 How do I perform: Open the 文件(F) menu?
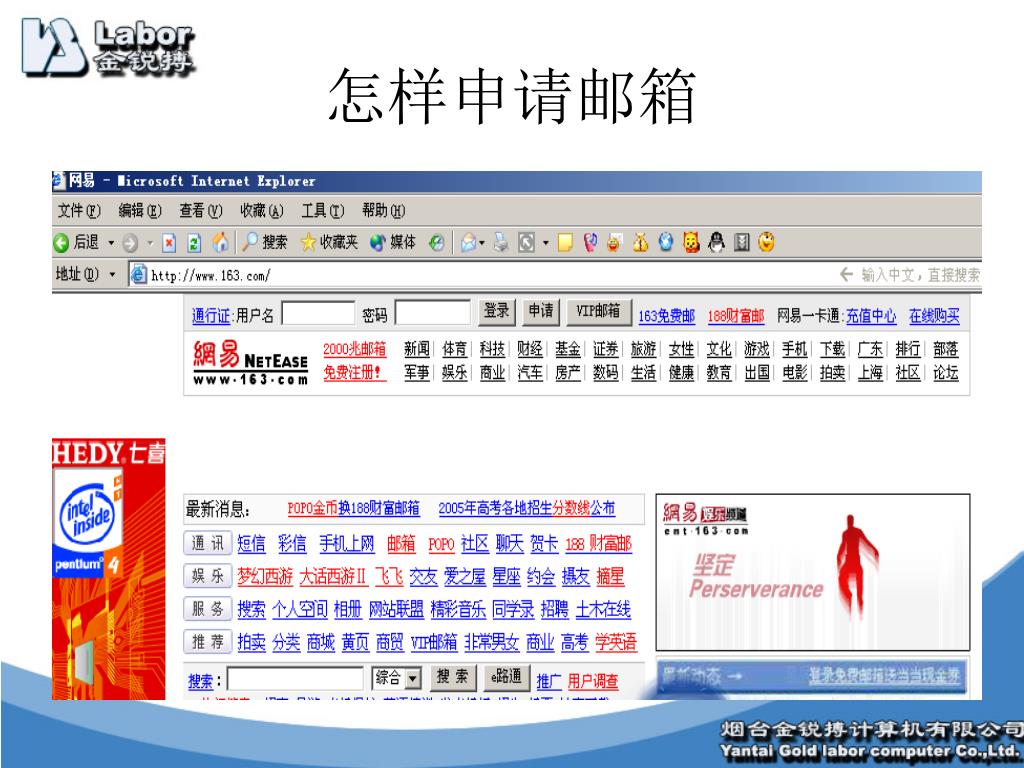point(79,210)
